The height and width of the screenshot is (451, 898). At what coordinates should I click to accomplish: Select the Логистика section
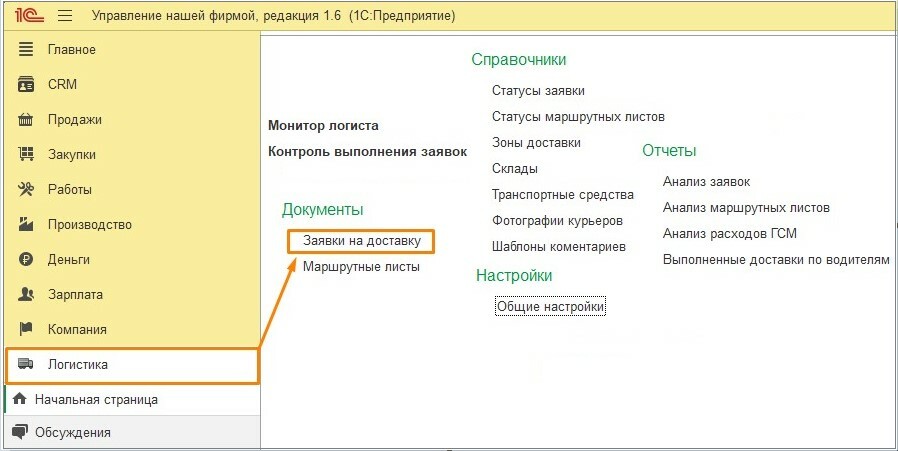pos(132,365)
